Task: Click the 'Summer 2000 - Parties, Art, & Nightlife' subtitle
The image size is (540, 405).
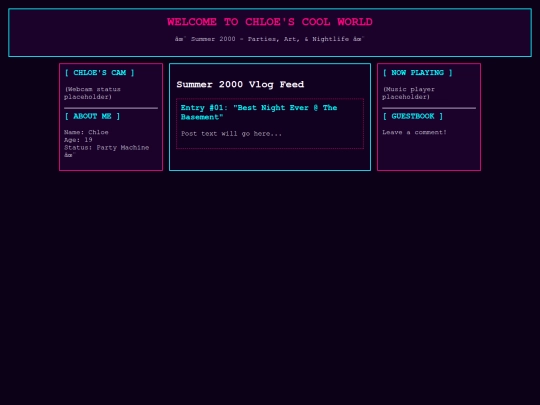Action: click(x=270, y=39)
